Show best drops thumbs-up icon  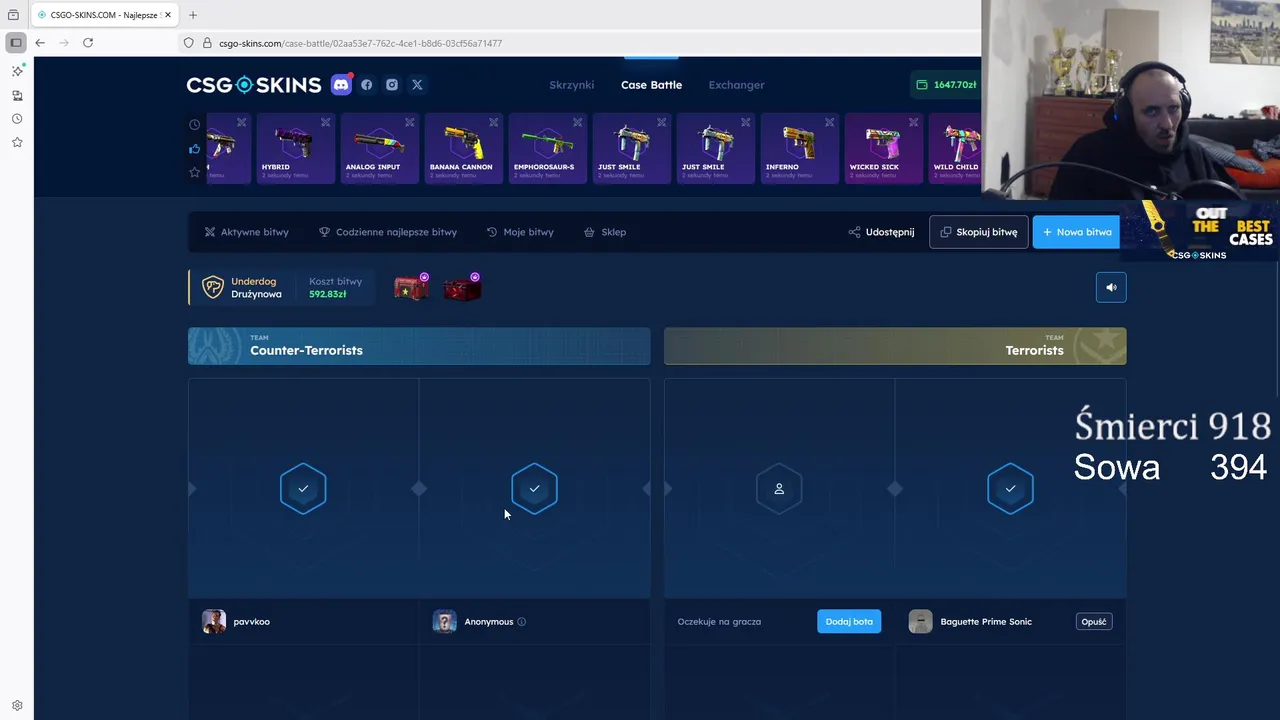tap(194, 149)
